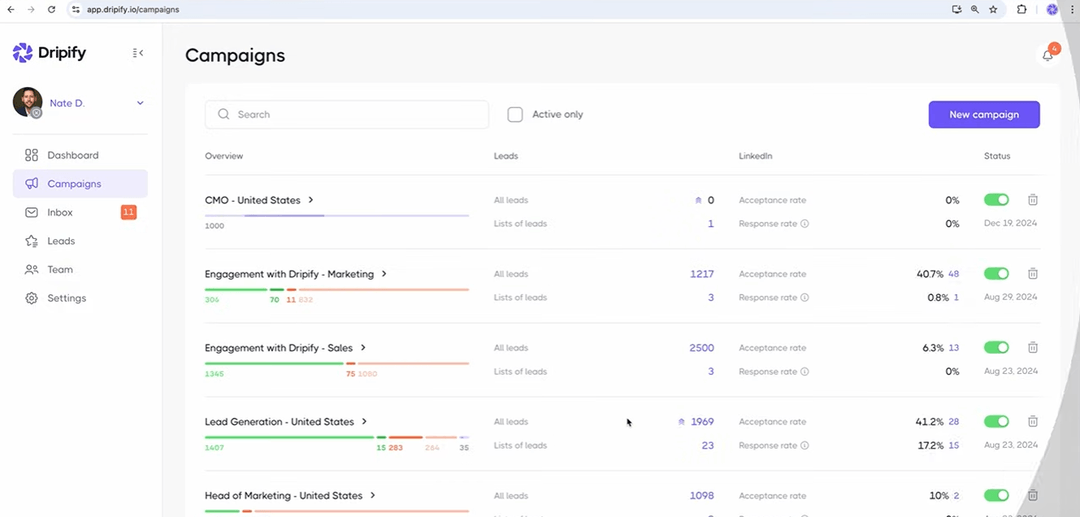The image size is (1080, 517).
Task: Open Engagement with Dripify - Marketing campaign
Action: [x=289, y=274]
